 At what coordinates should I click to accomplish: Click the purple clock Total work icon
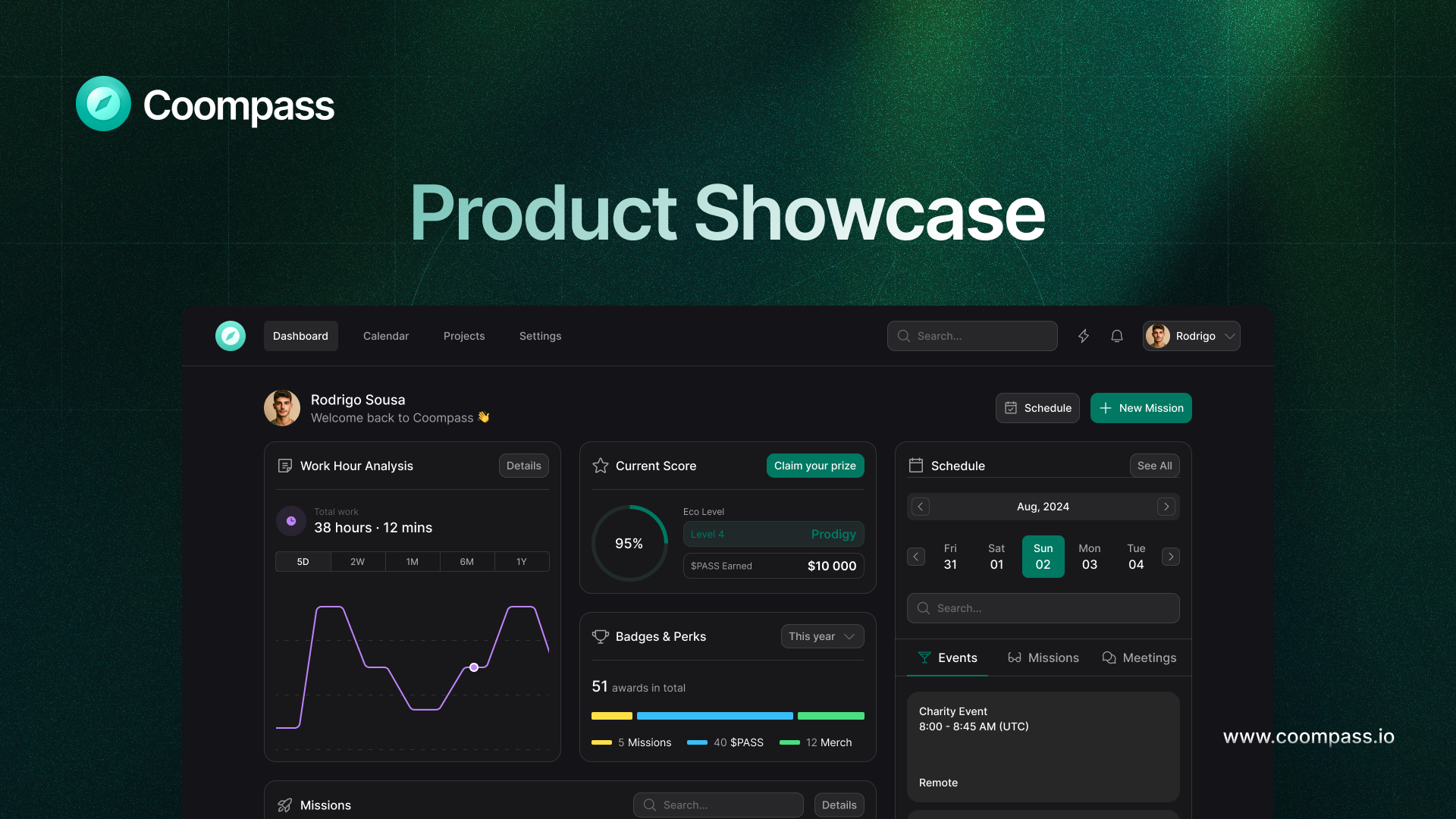[291, 521]
